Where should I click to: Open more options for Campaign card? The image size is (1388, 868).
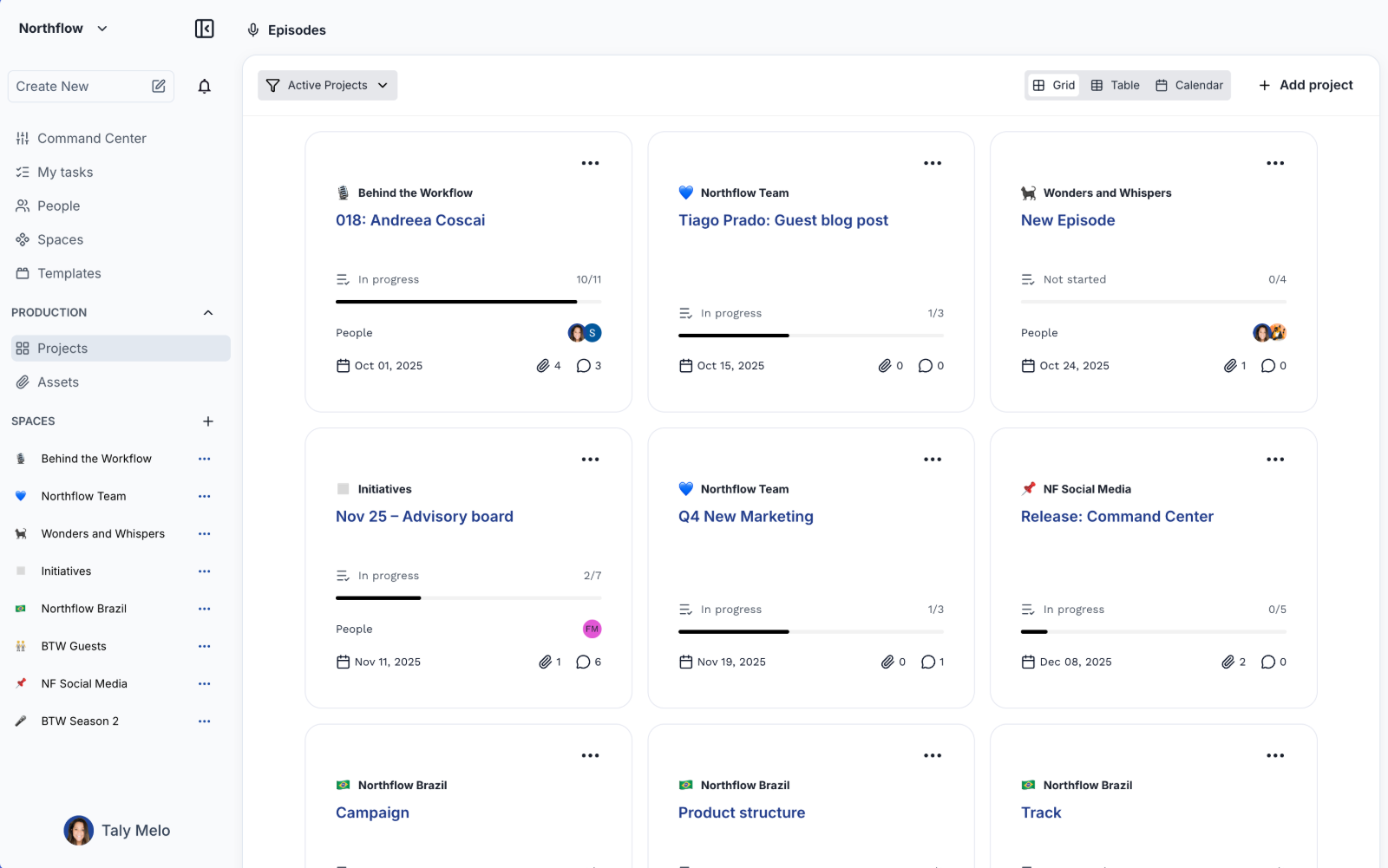591,756
